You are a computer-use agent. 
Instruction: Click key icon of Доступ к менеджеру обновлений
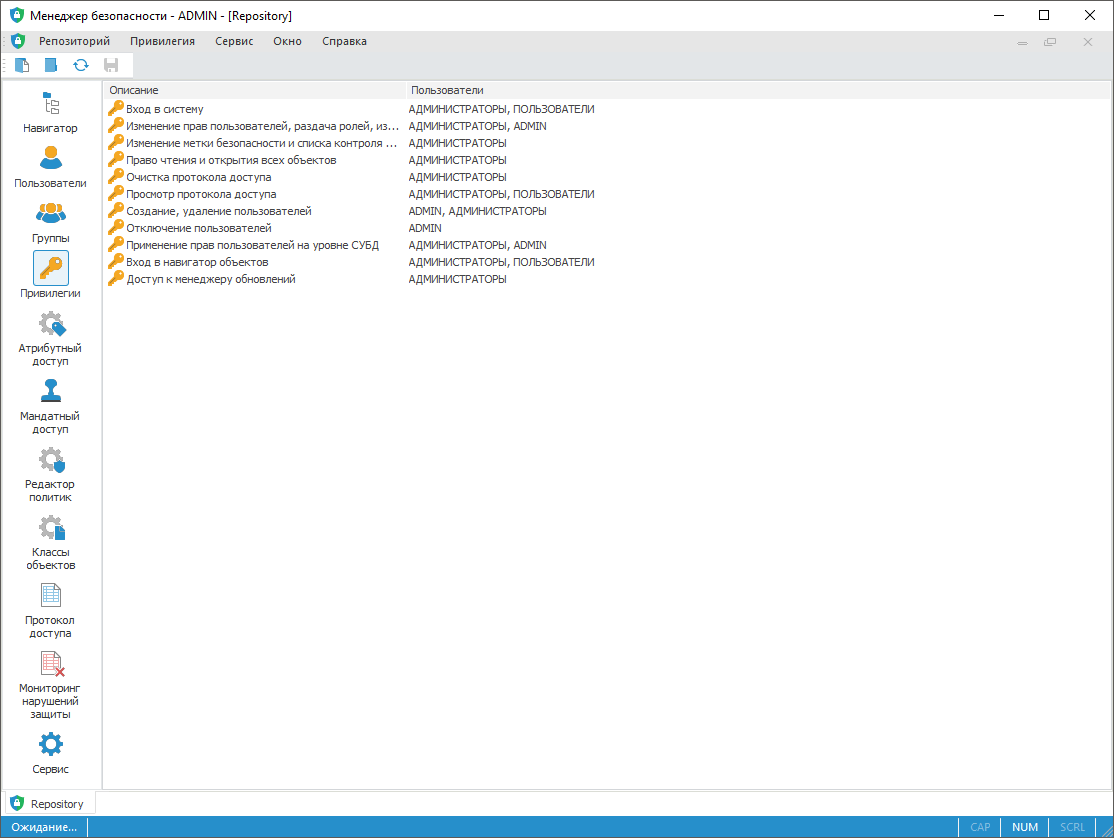click(116, 279)
